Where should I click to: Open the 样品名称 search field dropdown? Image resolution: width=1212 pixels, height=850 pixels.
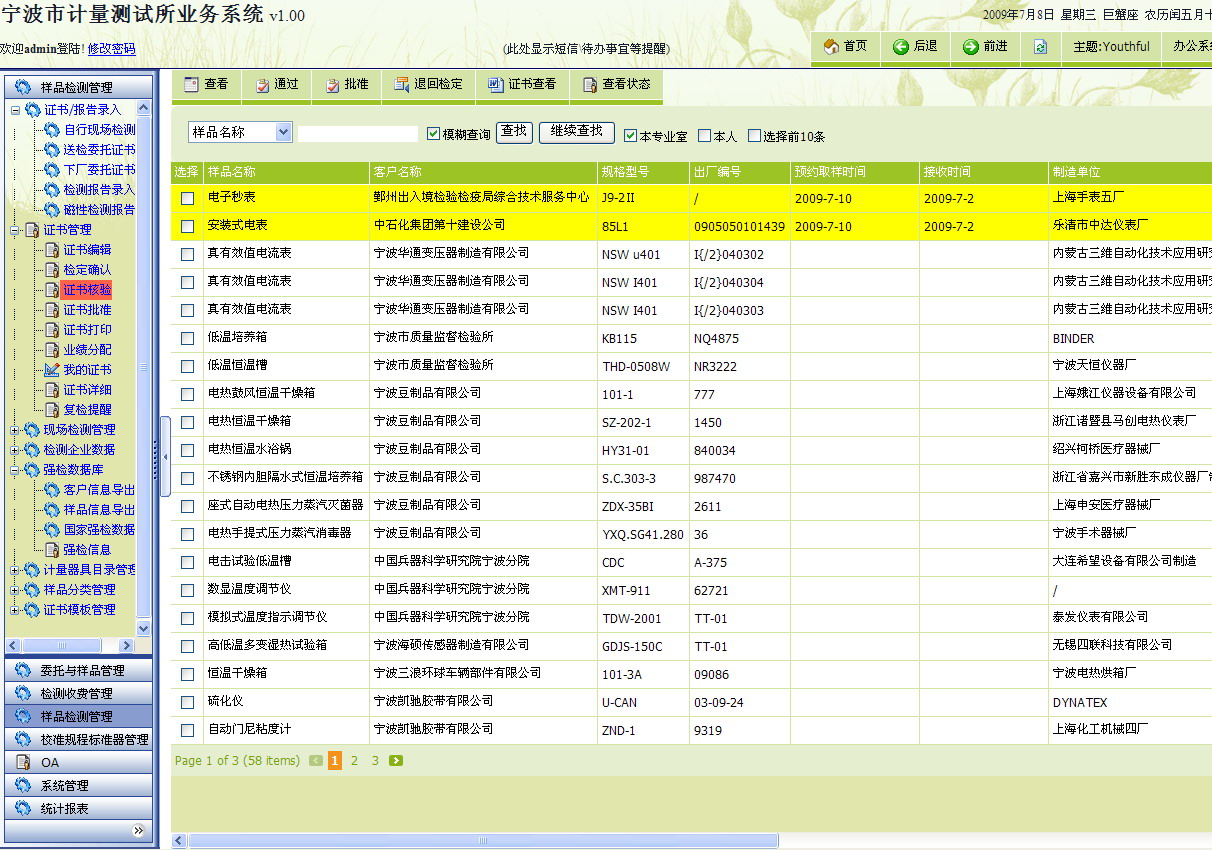coord(283,132)
